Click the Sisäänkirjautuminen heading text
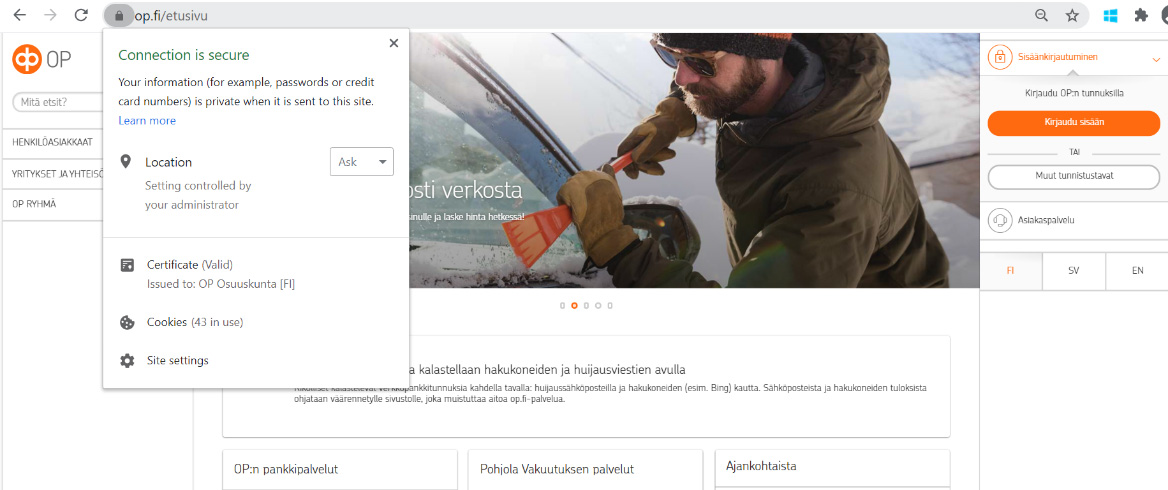The height and width of the screenshot is (490, 1168). pyautogui.click(x=1057, y=57)
